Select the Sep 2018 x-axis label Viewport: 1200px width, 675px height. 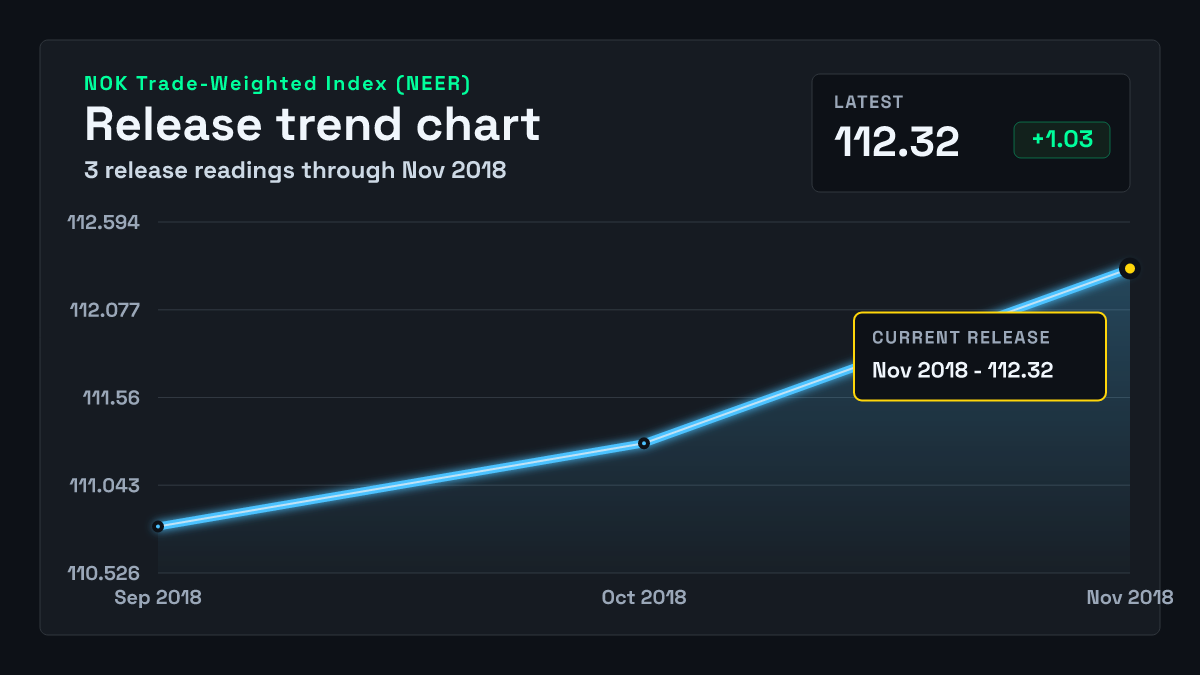[158, 597]
